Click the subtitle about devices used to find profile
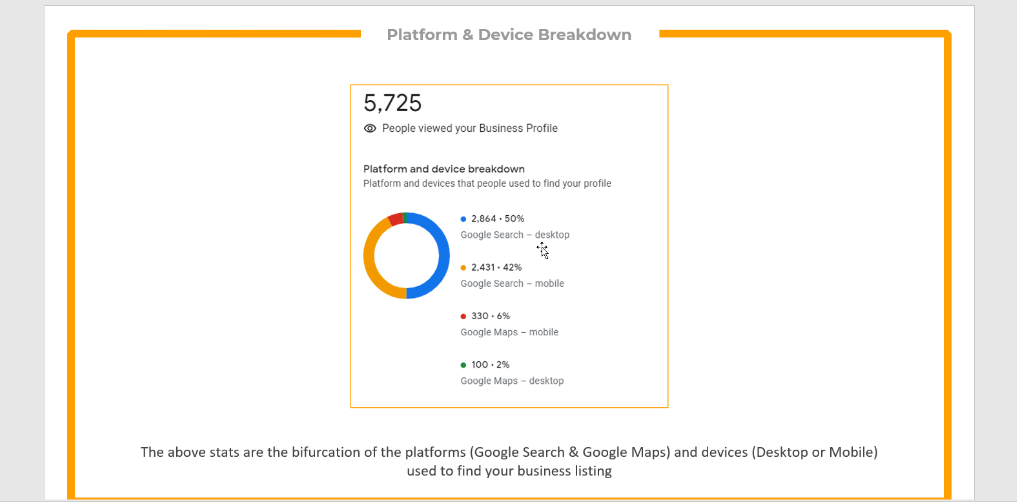 pos(487,184)
